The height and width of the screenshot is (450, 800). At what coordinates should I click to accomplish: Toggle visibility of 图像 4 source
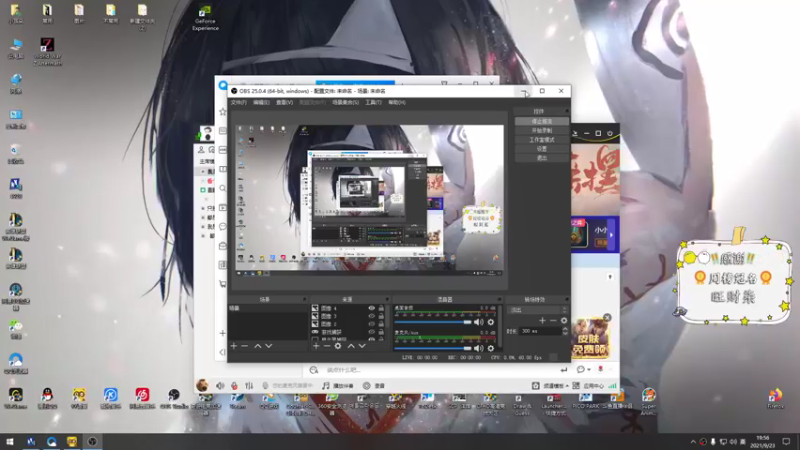[371, 308]
